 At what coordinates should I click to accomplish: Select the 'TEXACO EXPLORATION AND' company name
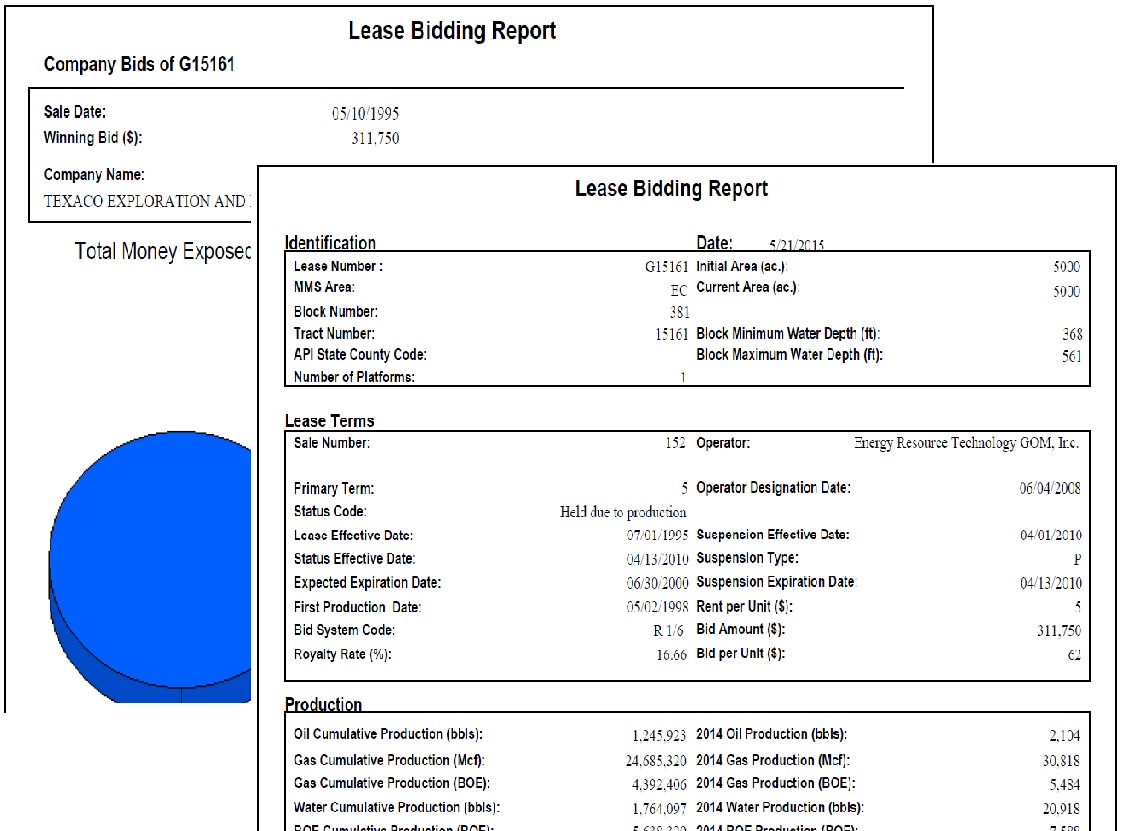pyautogui.click(x=146, y=201)
